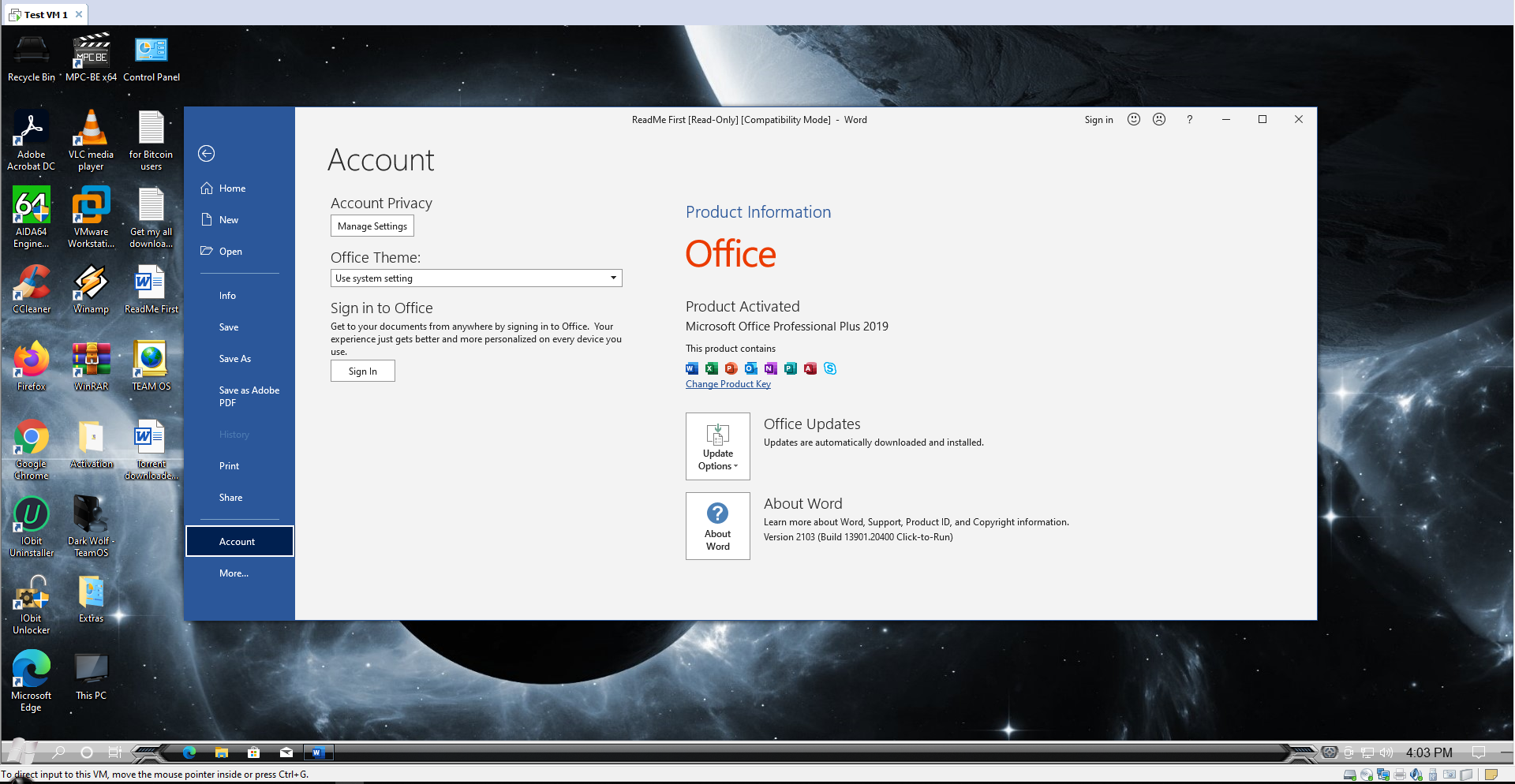This screenshot has width=1515, height=784.
Task: Select the WinRAR desktop icon
Action: pos(91,368)
